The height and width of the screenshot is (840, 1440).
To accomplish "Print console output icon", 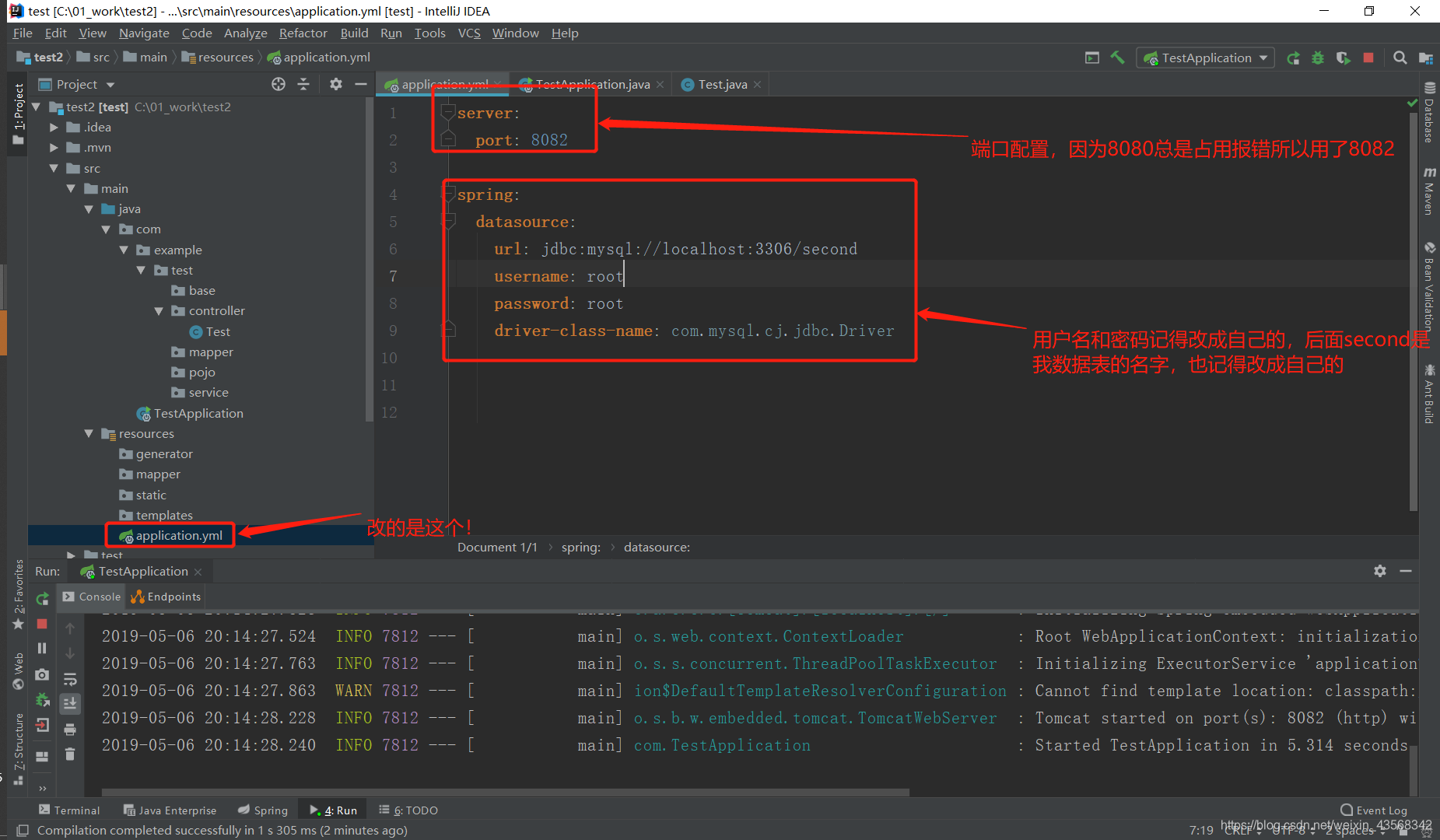I will (x=70, y=730).
